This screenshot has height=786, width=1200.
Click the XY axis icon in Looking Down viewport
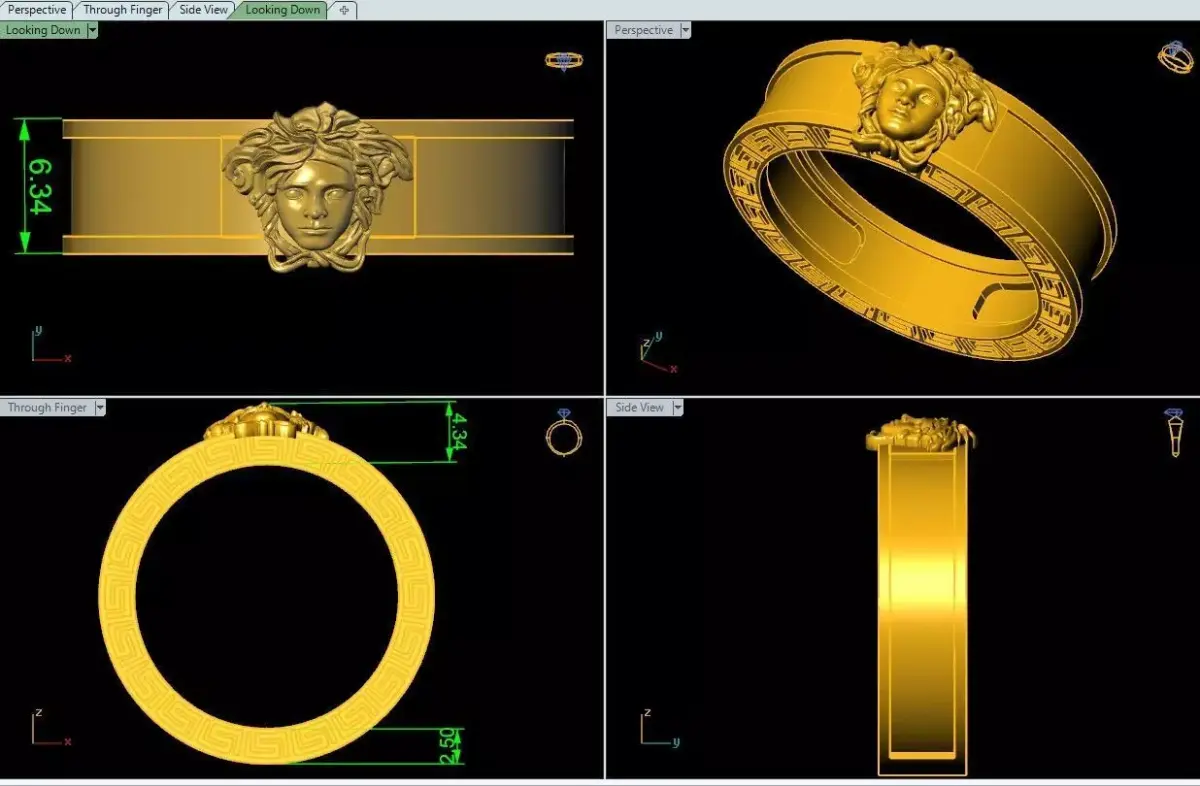pyautogui.click(x=49, y=344)
